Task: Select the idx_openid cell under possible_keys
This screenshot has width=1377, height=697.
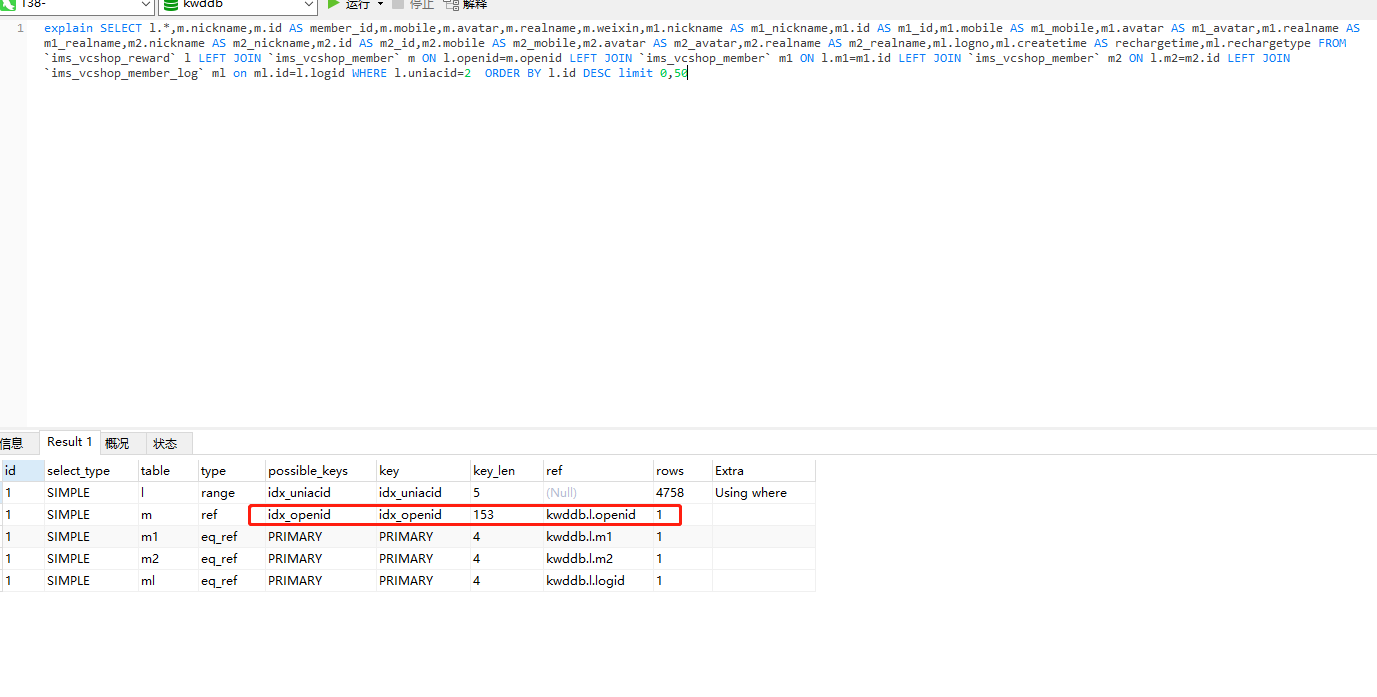Action: [x=320, y=514]
